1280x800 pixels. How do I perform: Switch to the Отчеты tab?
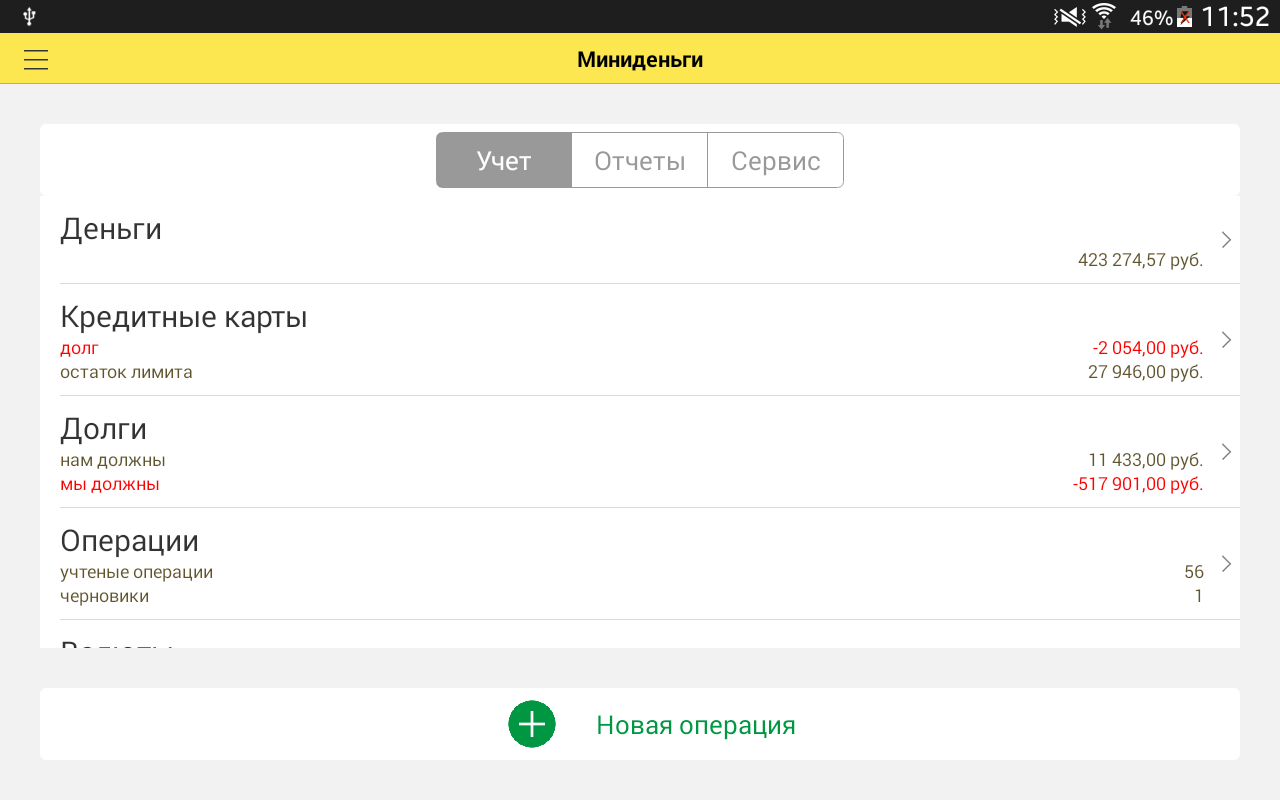click(640, 160)
